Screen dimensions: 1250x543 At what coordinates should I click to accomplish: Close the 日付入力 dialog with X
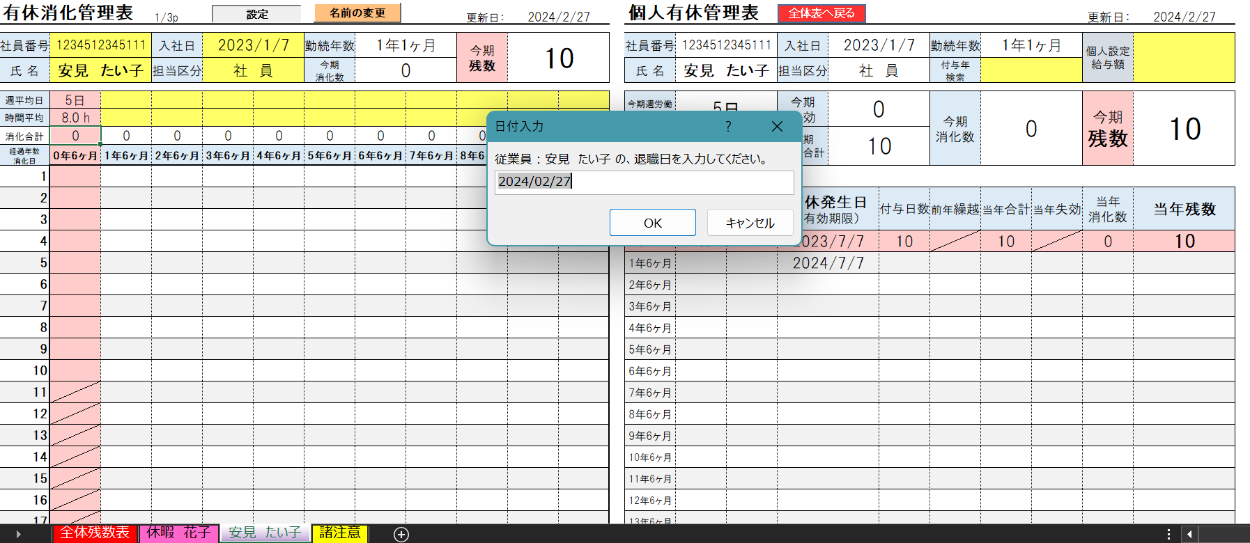tap(777, 126)
